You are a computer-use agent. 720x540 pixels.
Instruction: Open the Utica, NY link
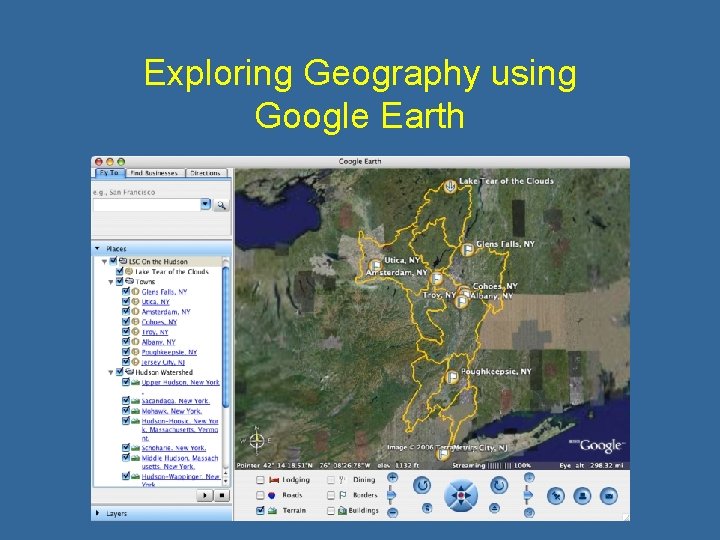156,302
